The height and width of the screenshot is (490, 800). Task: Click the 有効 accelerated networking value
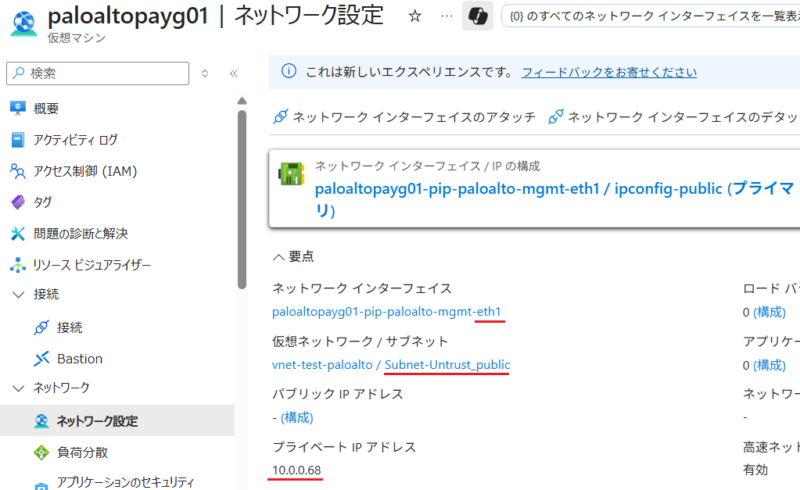755,470
